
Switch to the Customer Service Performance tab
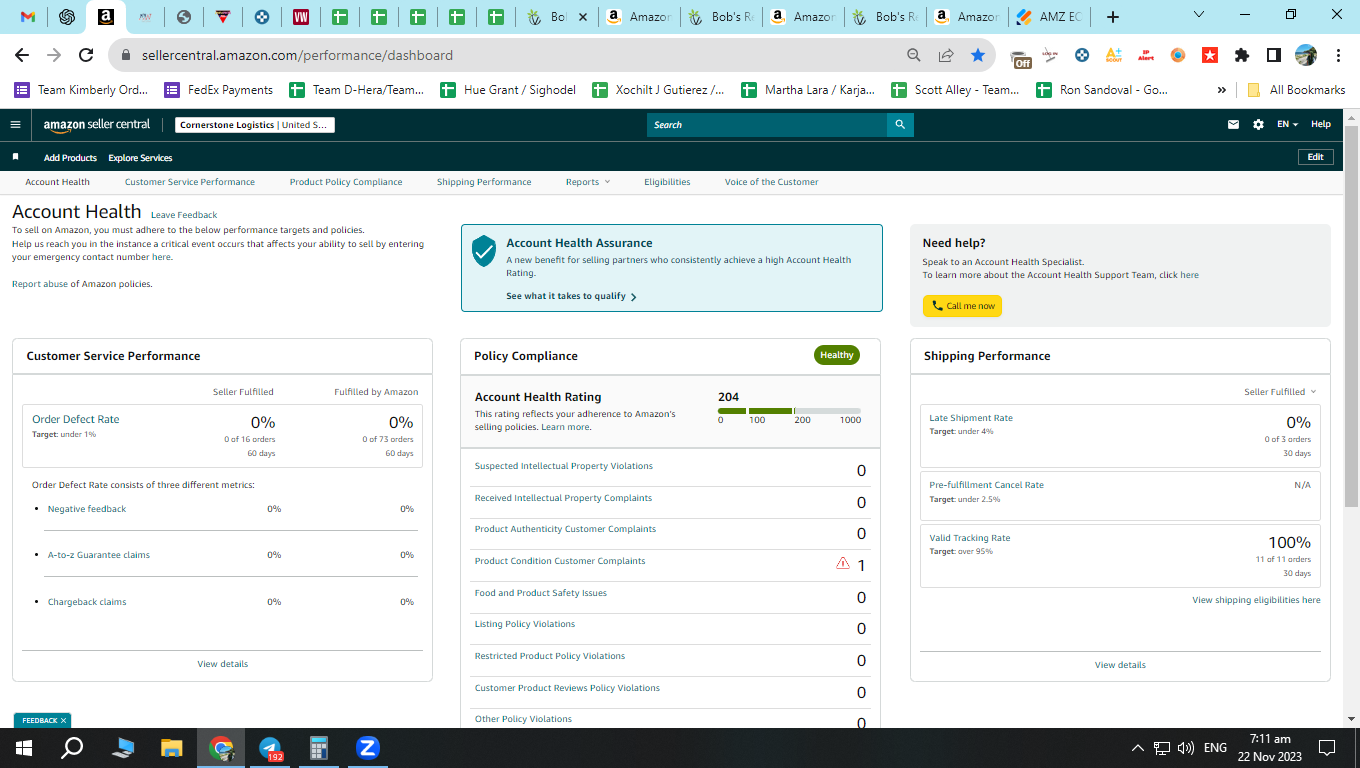pos(190,182)
